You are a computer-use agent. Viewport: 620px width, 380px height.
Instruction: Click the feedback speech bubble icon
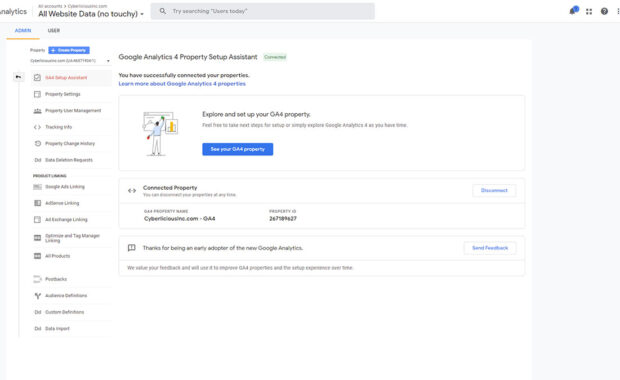(x=132, y=248)
